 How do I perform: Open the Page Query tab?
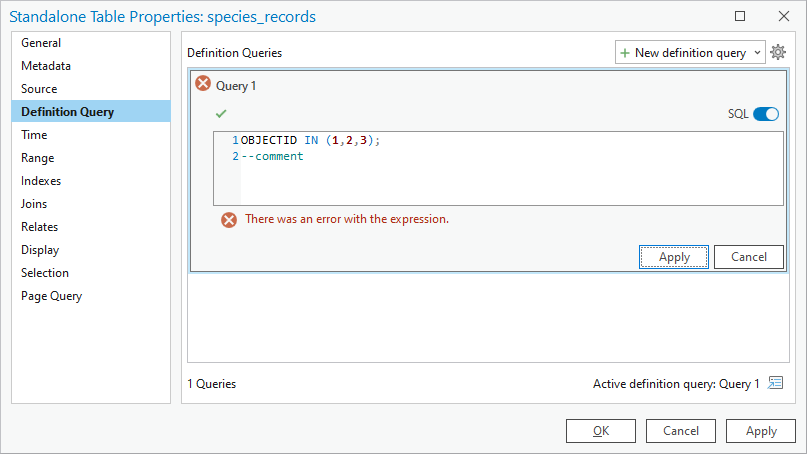[51, 296]
